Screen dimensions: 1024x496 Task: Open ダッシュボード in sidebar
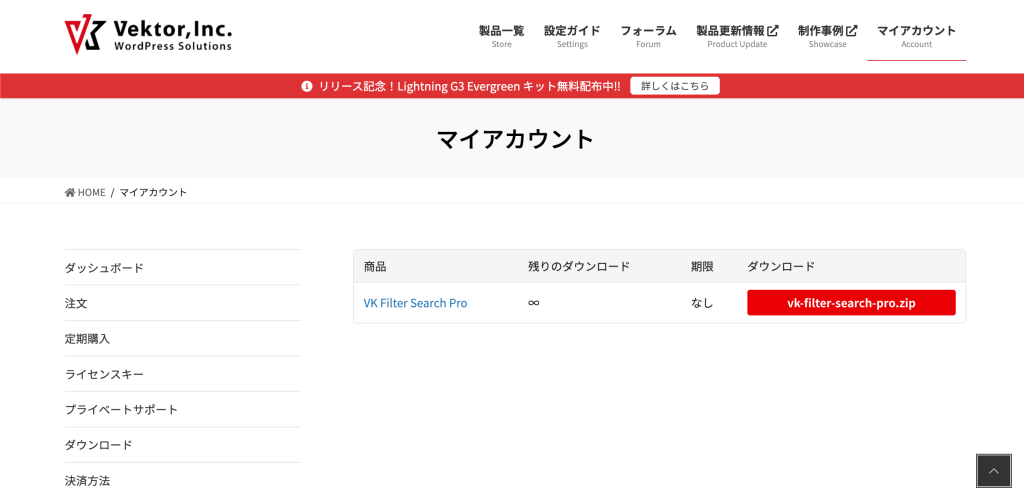(x=183, y=268)
